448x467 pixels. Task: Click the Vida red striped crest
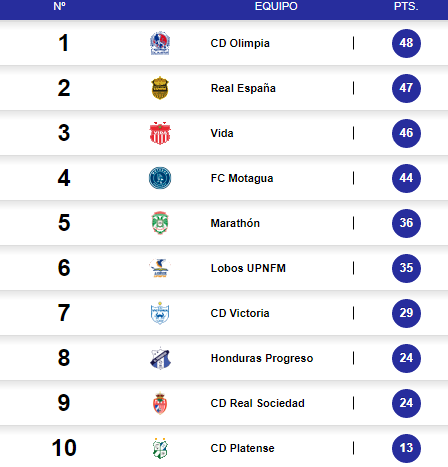tap(160, 133)
